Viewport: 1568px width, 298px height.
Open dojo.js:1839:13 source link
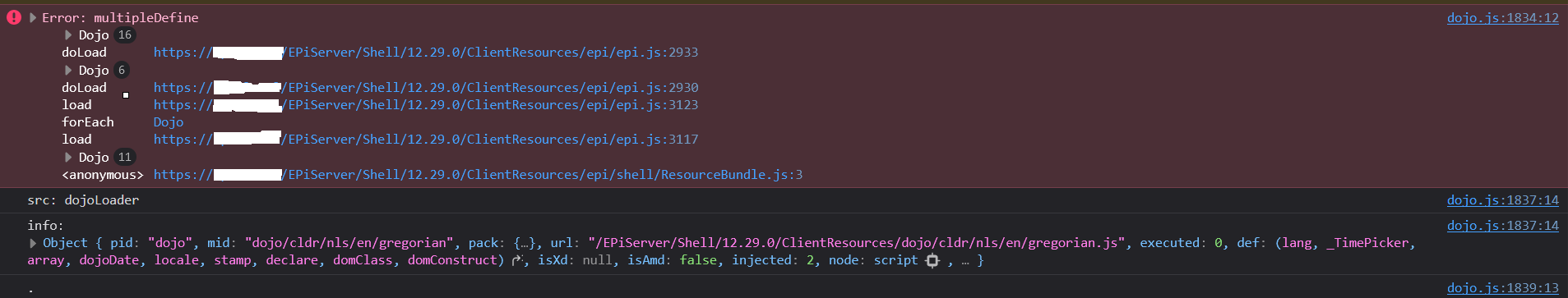[x=1502, y=288]
